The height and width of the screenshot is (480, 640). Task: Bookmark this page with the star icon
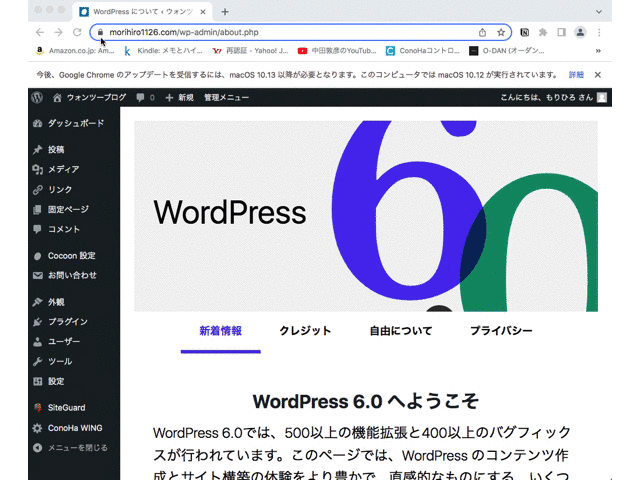coord(501,32)
